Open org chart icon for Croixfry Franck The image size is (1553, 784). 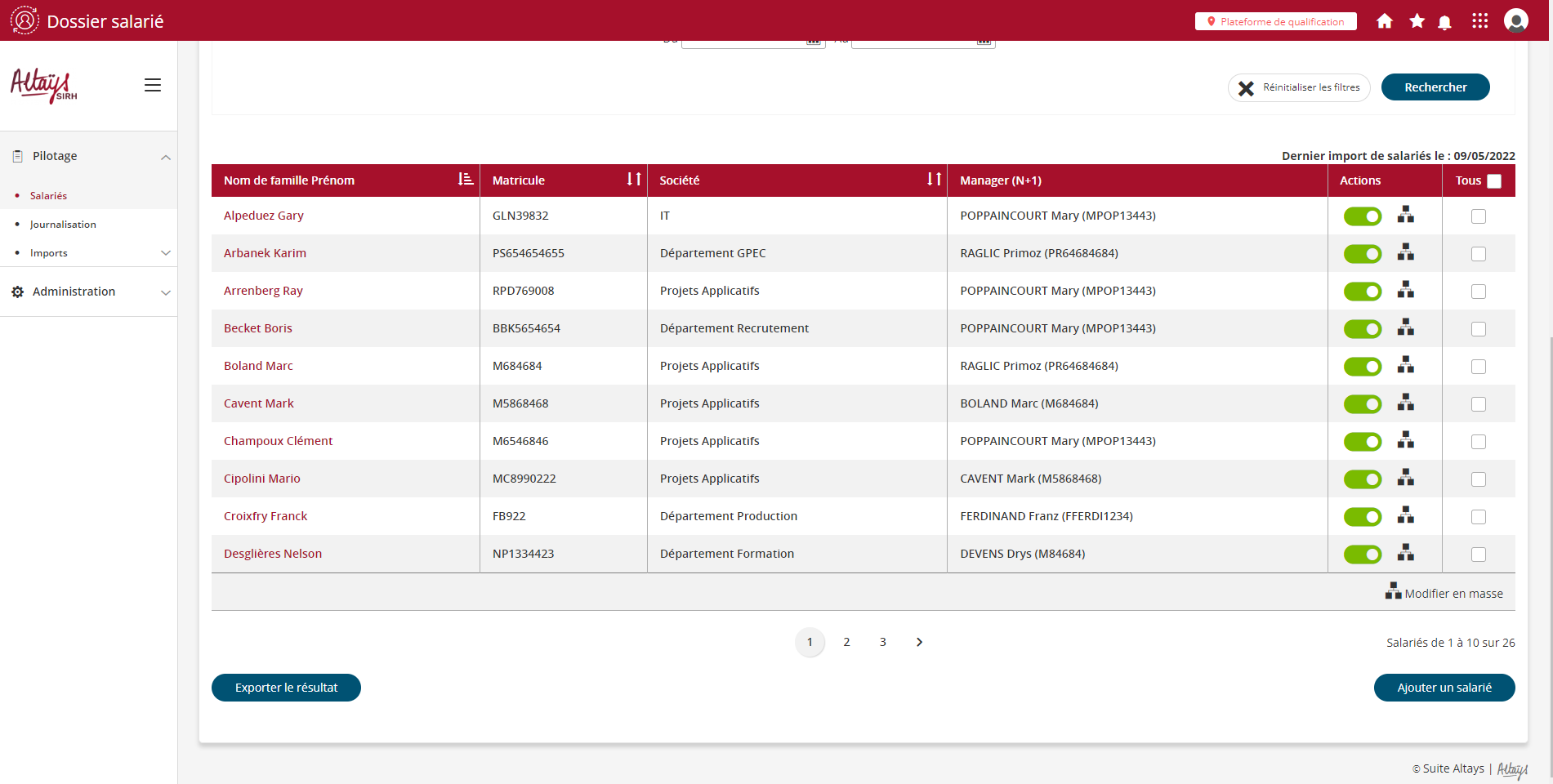click(1405, 515)
